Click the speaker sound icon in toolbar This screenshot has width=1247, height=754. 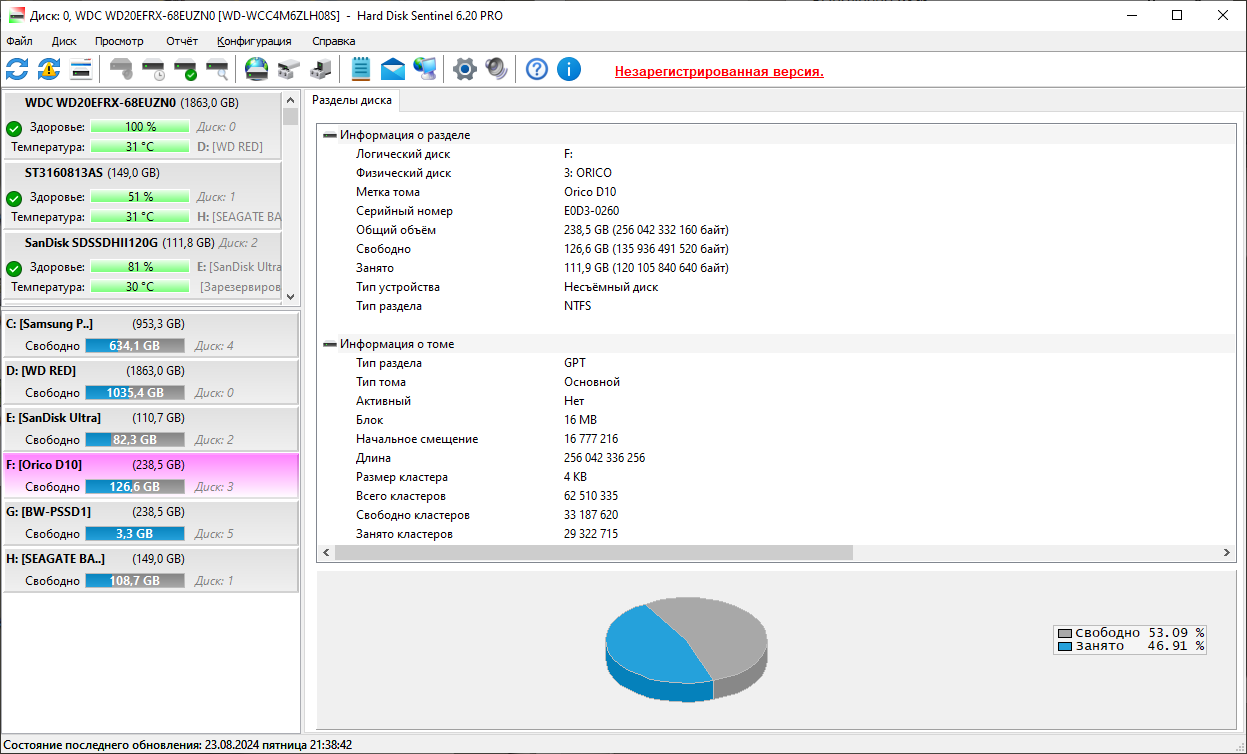pyautogui.click(x=496, y=69)
